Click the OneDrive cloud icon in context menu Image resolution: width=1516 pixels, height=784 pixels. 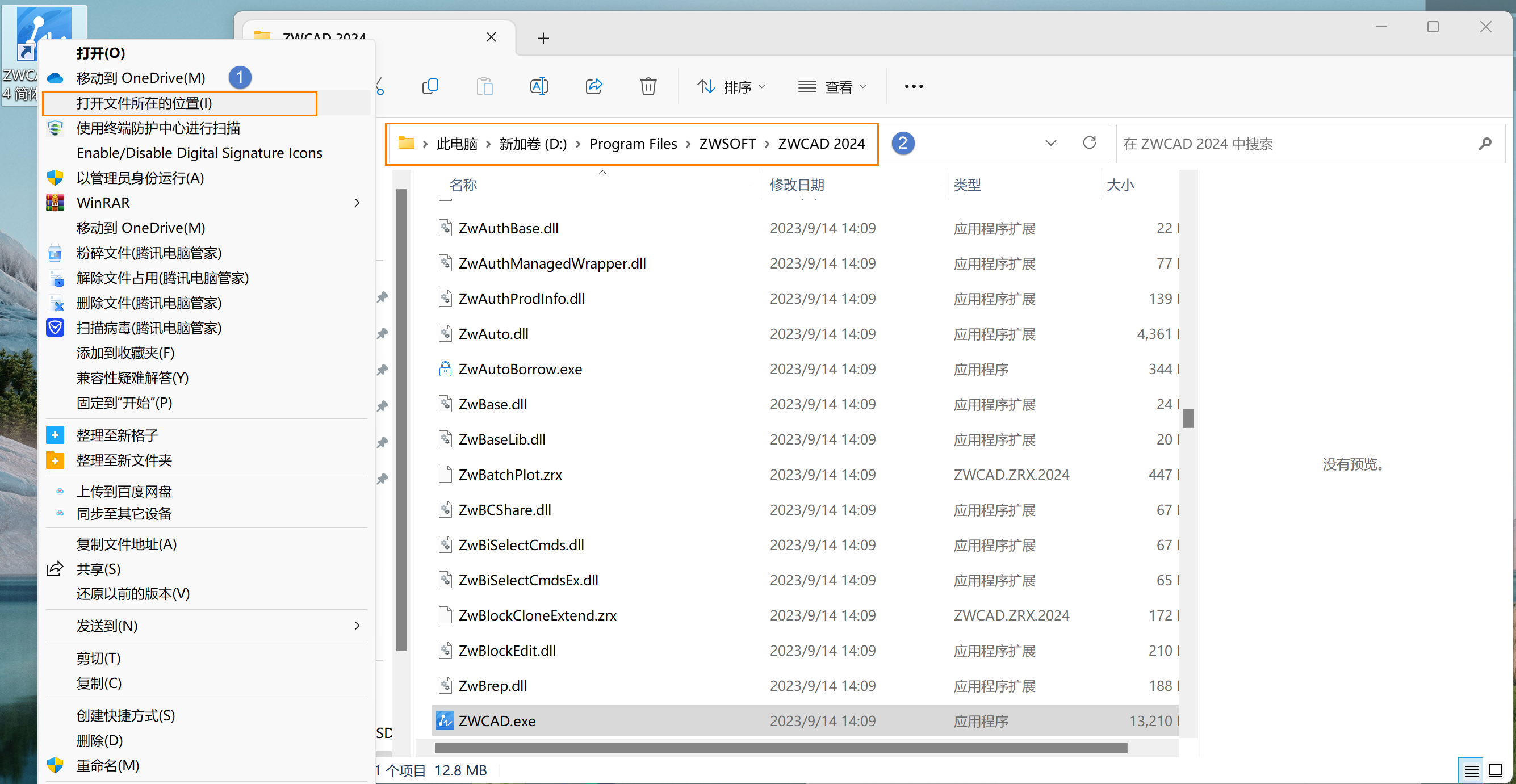click(55, 78)
